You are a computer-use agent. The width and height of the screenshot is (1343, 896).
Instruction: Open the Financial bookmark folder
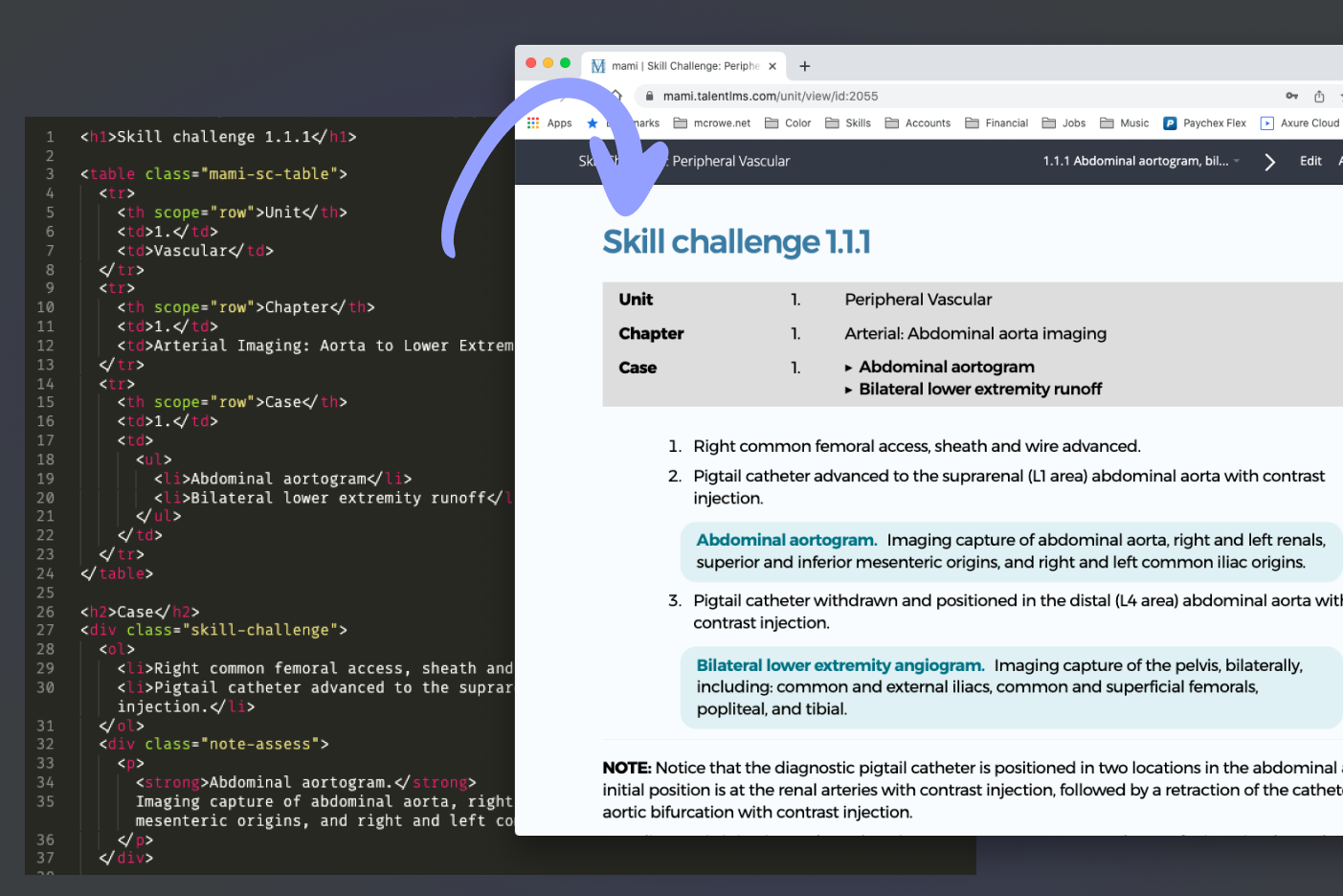point(996,123)
